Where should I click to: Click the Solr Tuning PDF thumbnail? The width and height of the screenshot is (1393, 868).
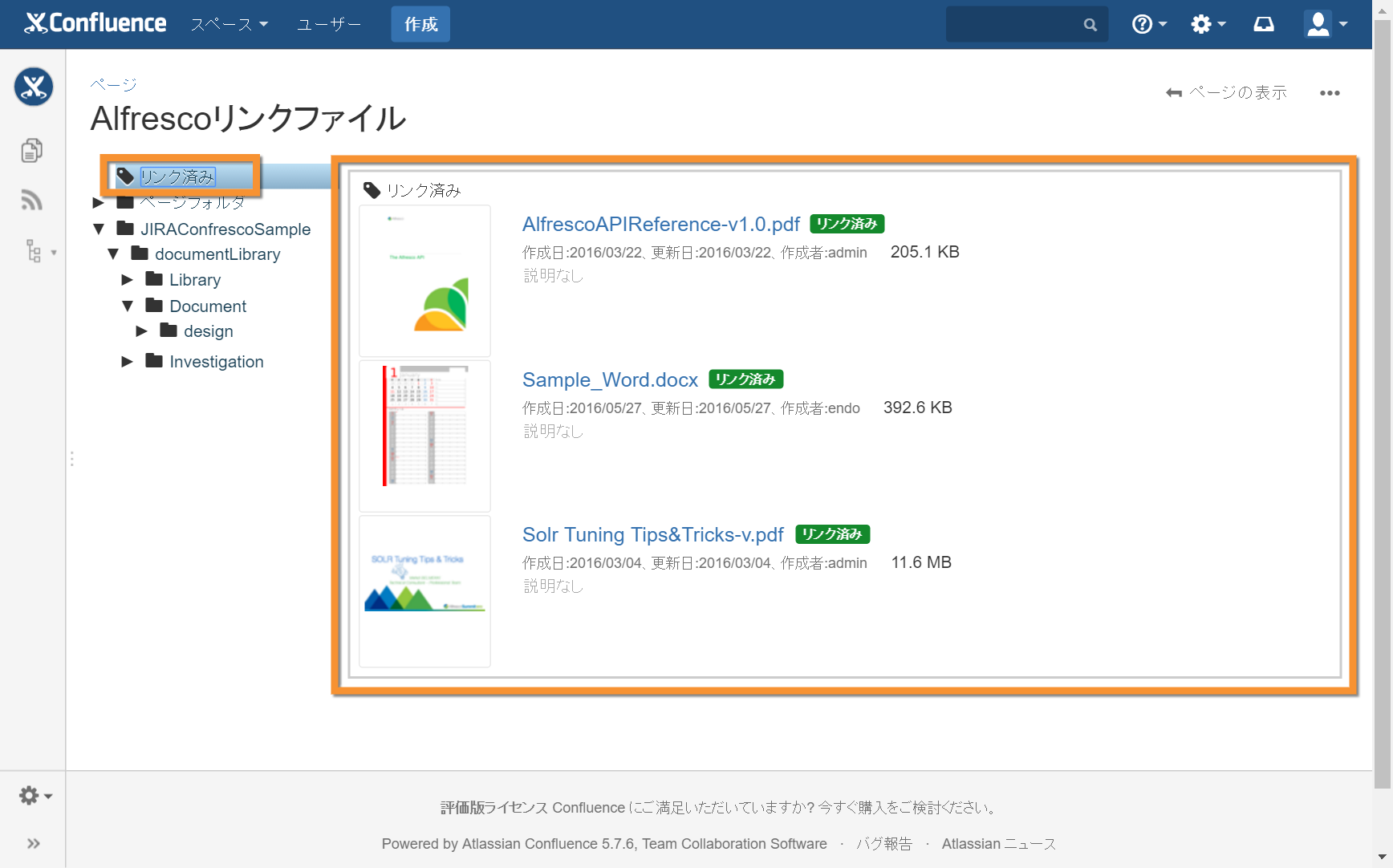[x=424, y=591]
